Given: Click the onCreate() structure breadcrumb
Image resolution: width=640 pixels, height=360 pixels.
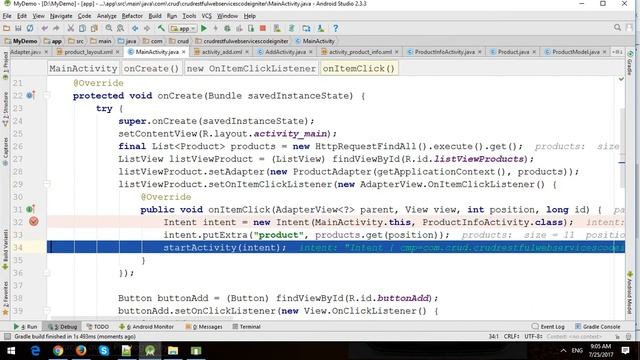Looking at the screenshot, I should 151,69.
